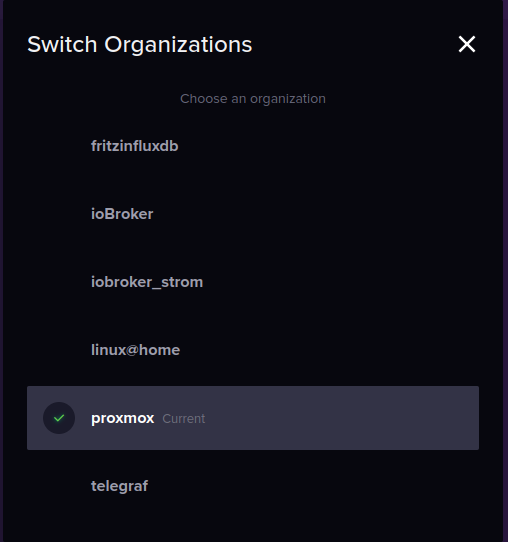
Task: Dismiss the dialog using the X icon
Action: [467, 44]
